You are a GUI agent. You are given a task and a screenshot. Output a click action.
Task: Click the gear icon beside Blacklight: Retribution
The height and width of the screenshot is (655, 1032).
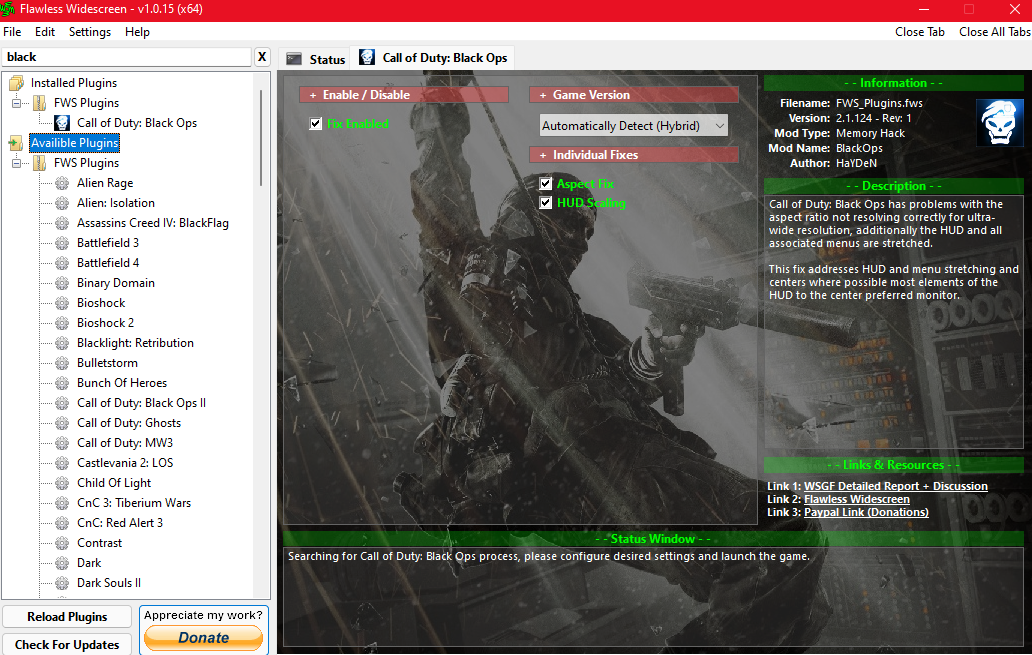(x=63, y=343)
